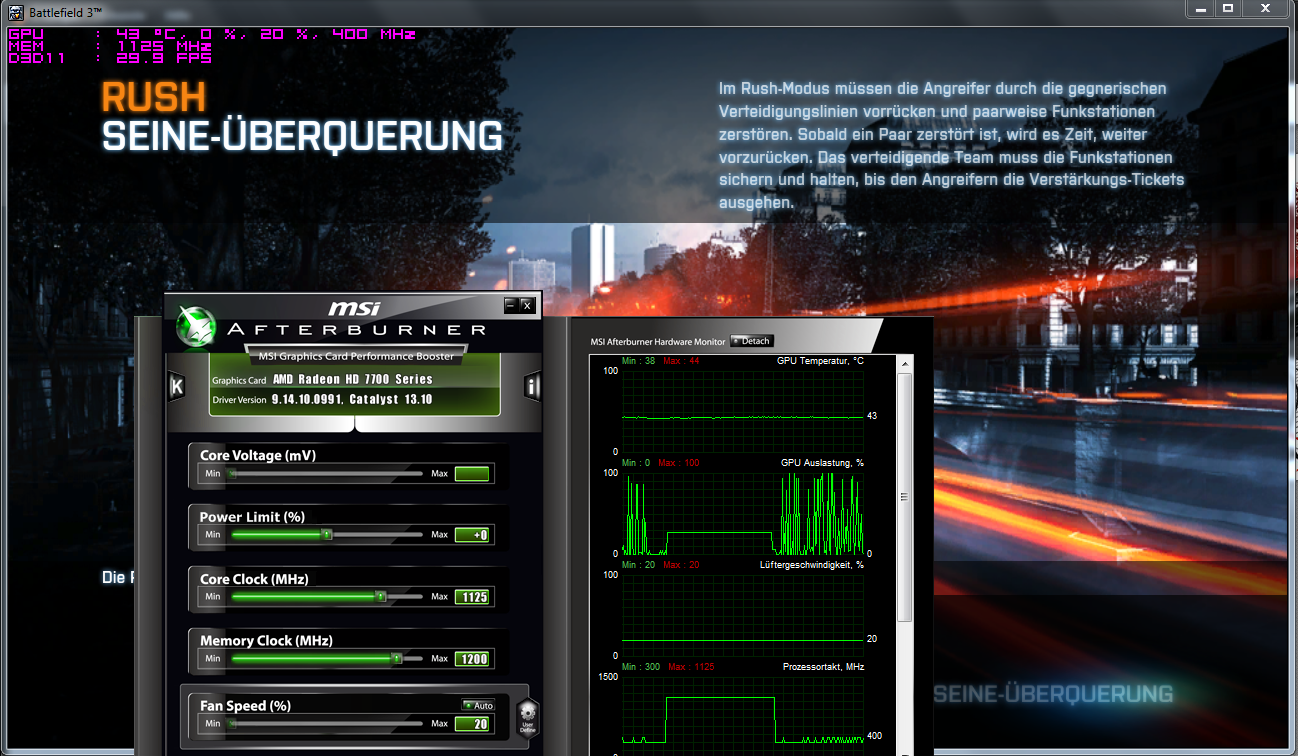Click the fan User Define gear icon
The image size is (1298, 756).
(527, 716)
